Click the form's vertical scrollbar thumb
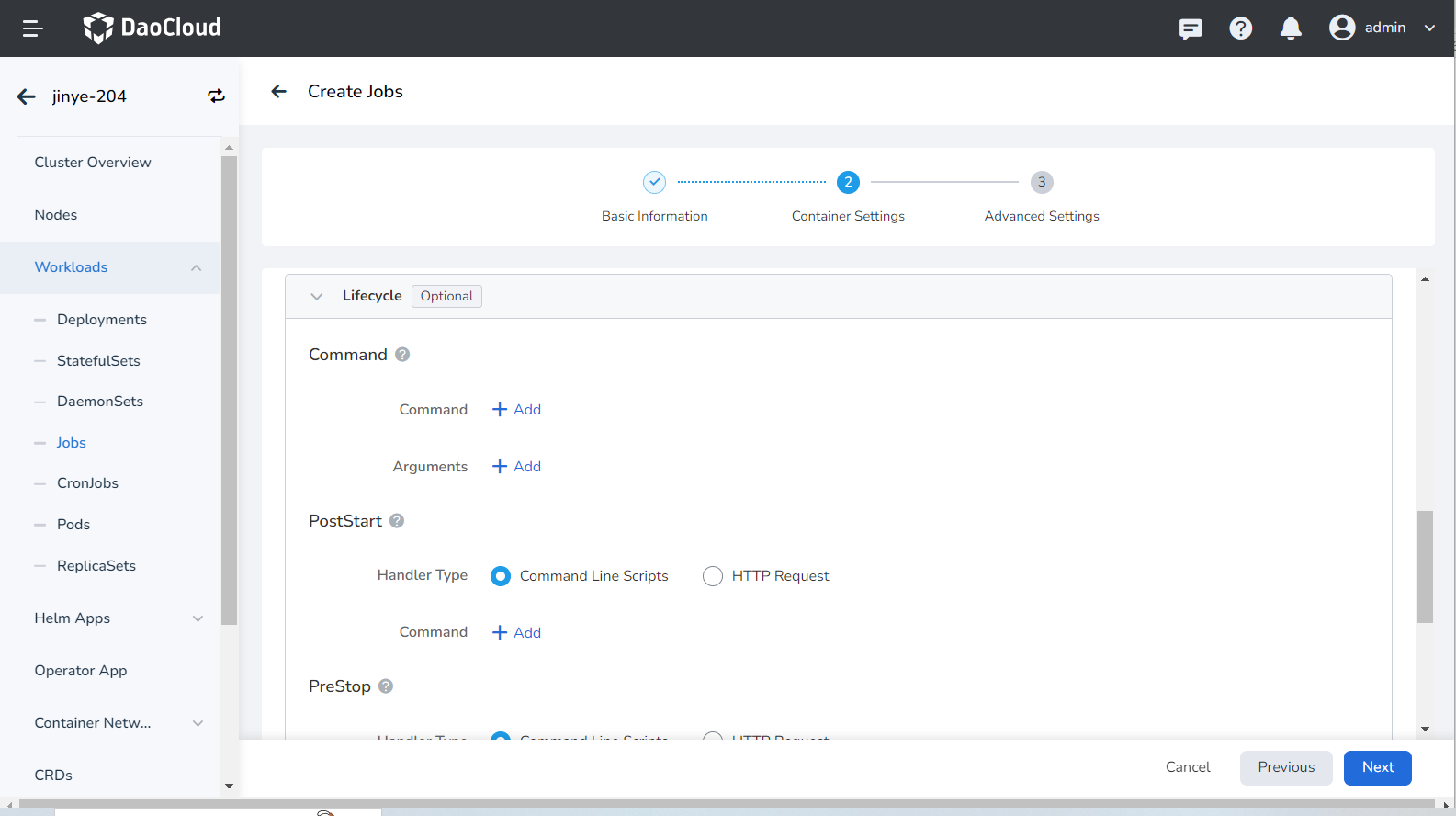Image resolution: width=1456 pixels, height=816 pixels. tap(1425, 566)
